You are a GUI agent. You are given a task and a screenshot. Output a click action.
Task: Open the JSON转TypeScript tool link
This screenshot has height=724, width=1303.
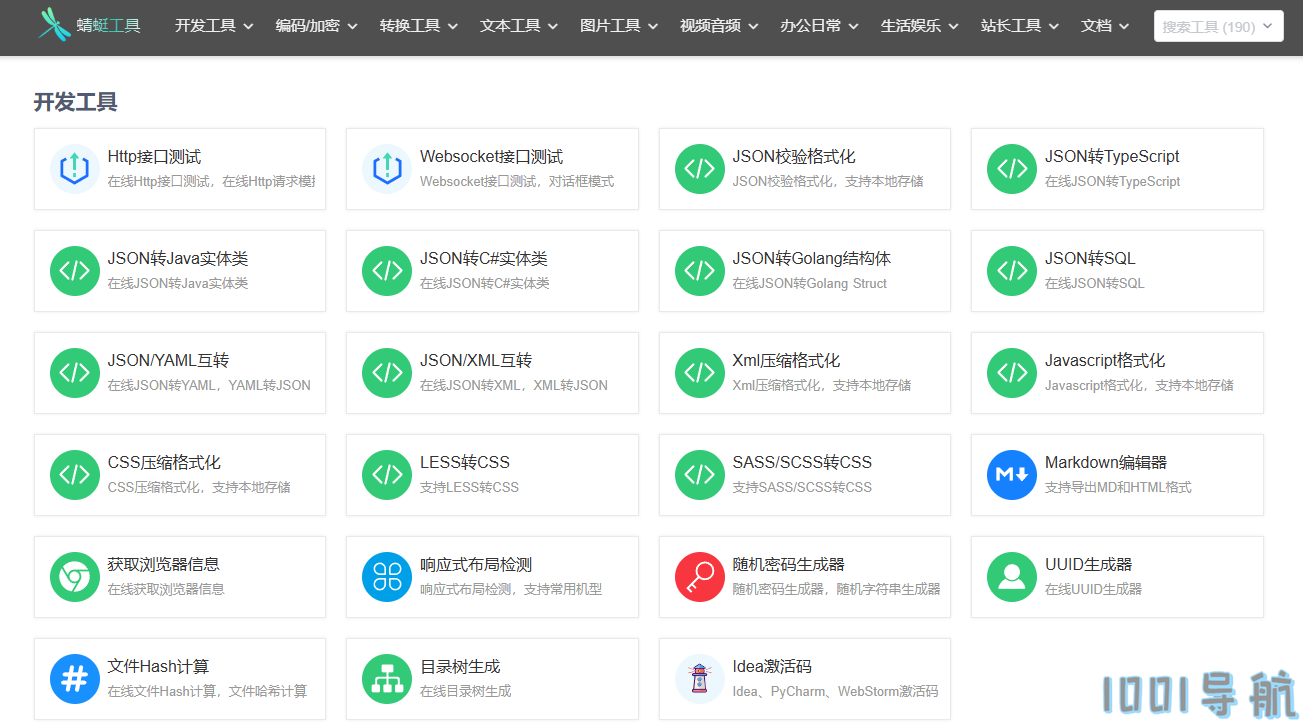pyautogui.click(x=1112, y=157)
